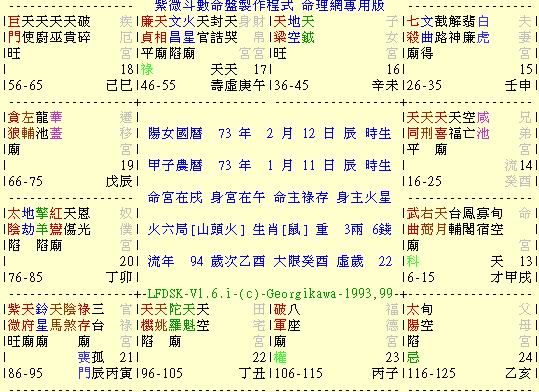Click the text 火六局[山頭火]
The image size is (539, 392).
click(x=196, y=229)
